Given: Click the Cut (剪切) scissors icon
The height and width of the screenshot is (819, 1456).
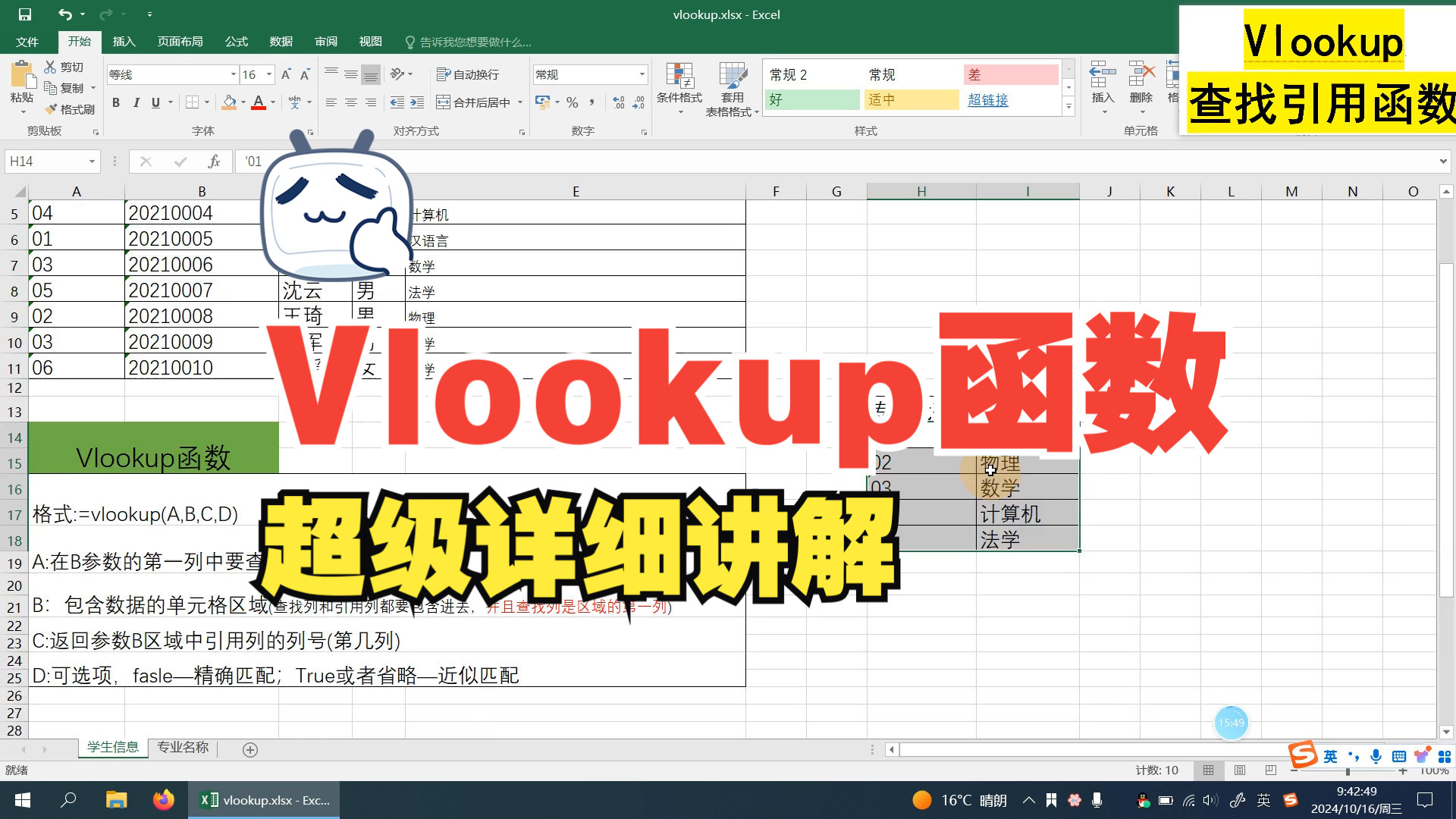Looking at the screenshot, I should [x=51, y=67].
